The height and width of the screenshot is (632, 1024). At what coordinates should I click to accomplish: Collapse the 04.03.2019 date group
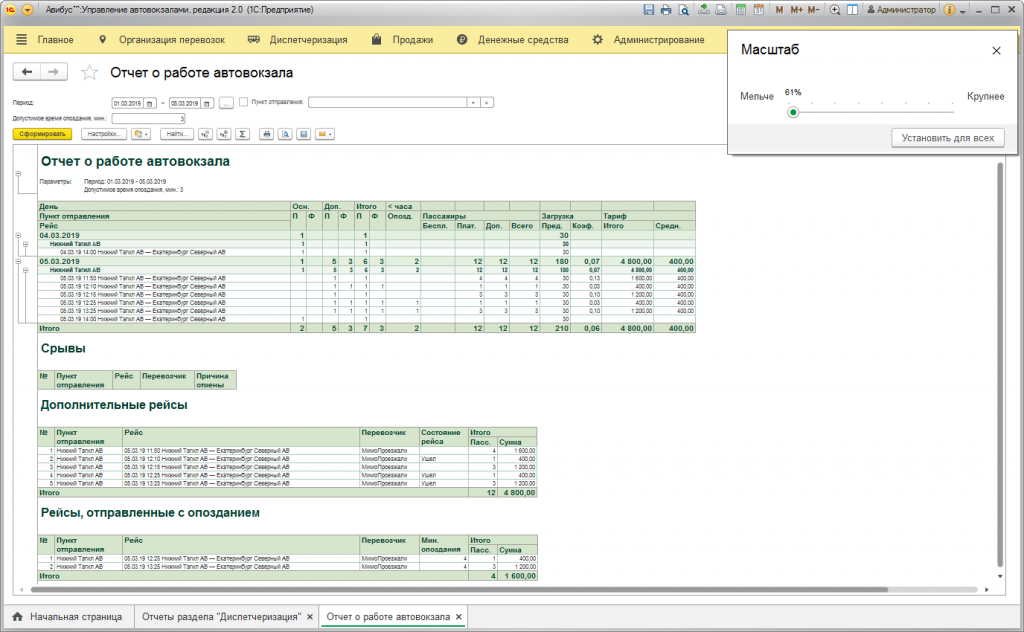point(19,236)
